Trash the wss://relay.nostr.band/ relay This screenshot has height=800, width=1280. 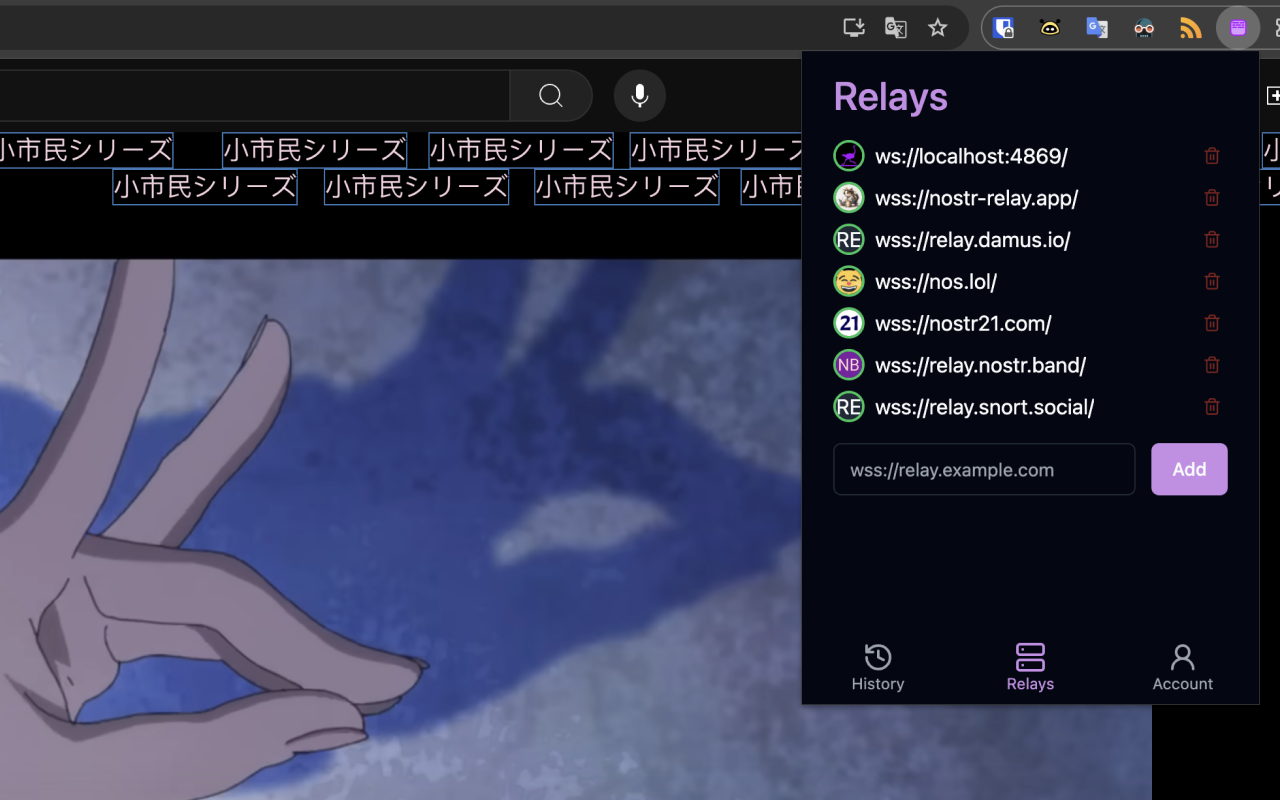coord(1212,365)
